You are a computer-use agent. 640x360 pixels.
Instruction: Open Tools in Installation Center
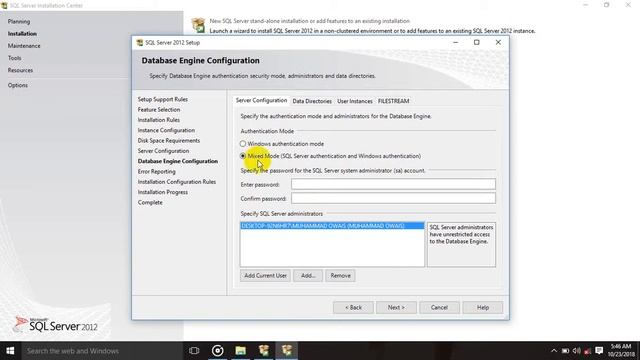[14, 58]
